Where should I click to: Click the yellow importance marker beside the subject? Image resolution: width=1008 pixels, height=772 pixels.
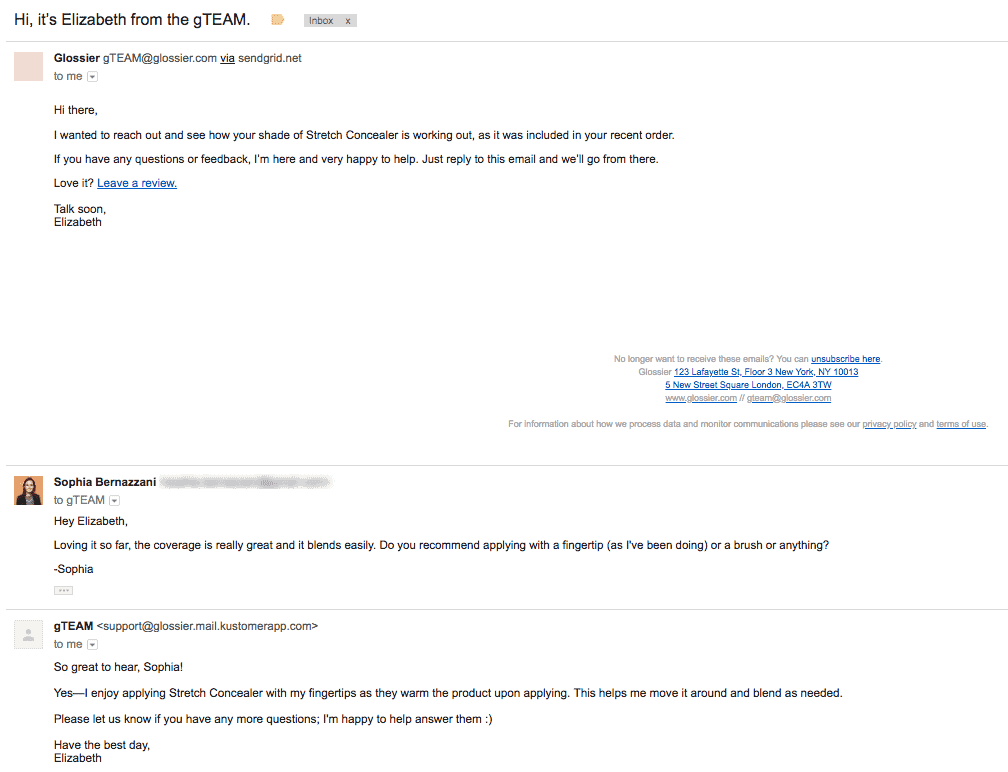(278, 20)
